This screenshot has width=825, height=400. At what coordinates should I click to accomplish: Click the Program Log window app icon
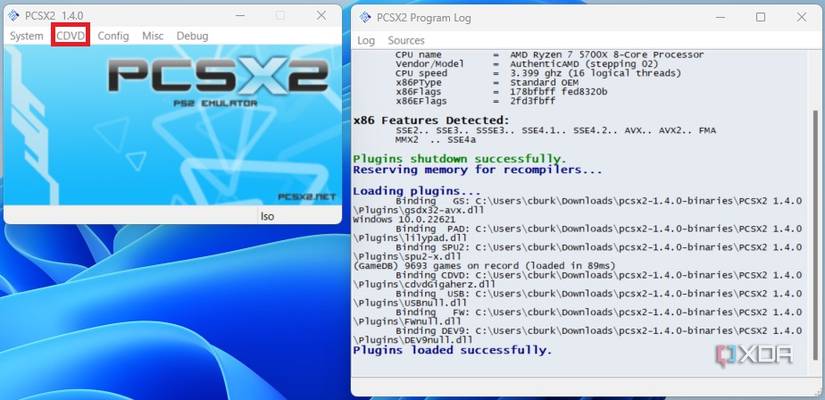(365, 18)
